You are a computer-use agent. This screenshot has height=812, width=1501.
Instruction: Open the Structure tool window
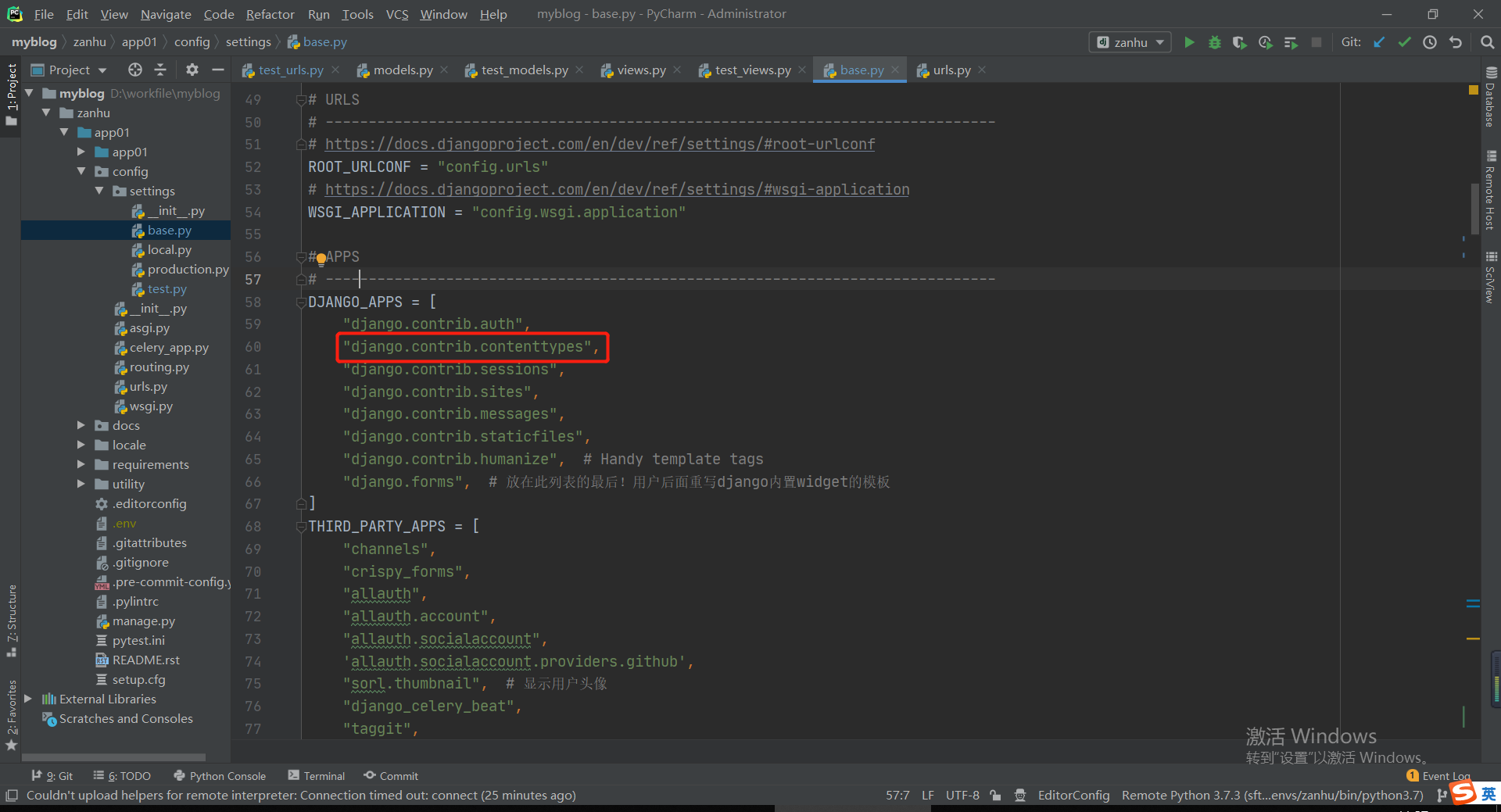[12, 621]
